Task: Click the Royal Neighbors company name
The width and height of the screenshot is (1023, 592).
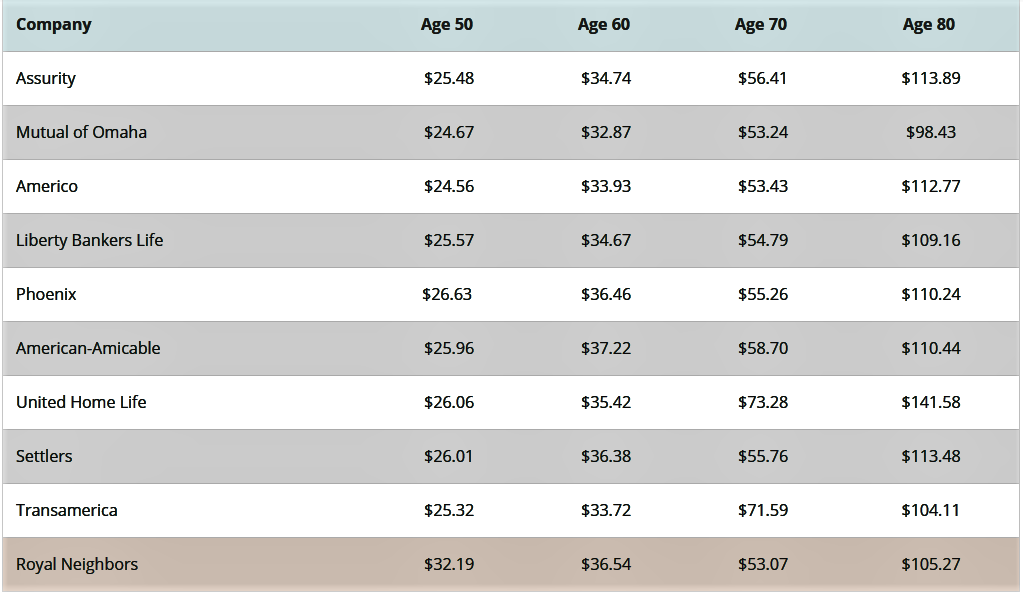Action: click(x=77, y=564)
